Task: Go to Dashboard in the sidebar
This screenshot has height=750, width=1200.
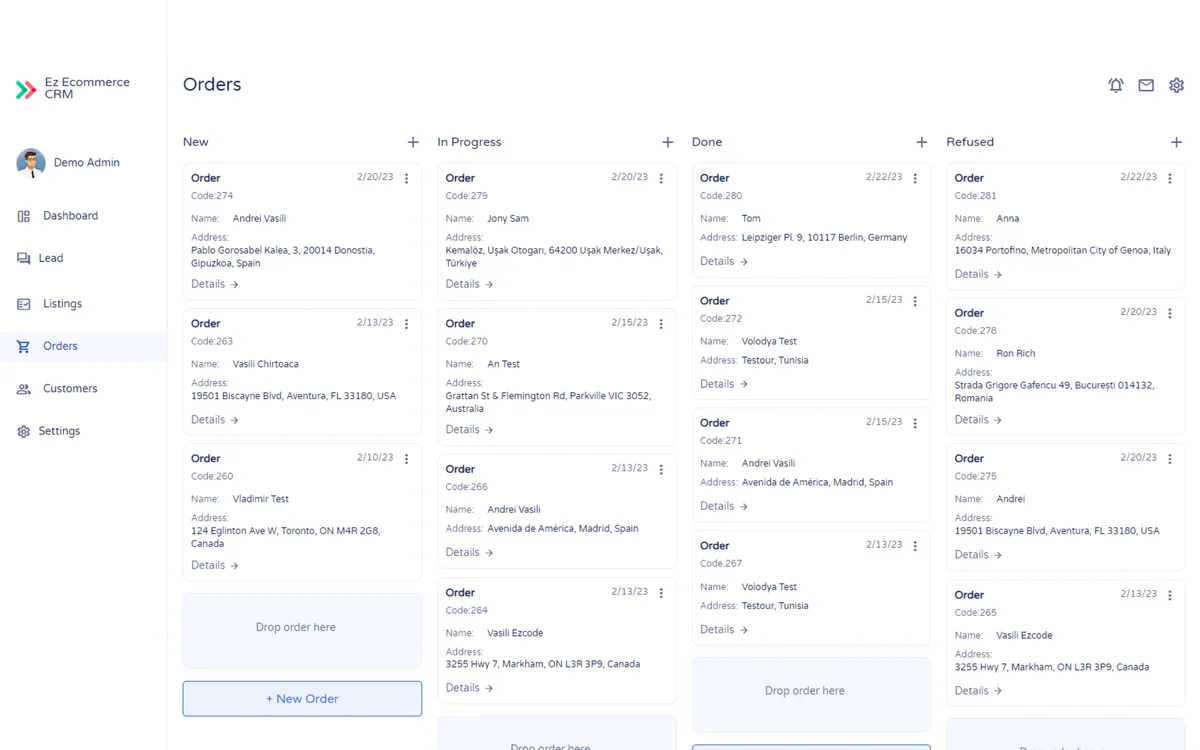Action: (83, 216)
